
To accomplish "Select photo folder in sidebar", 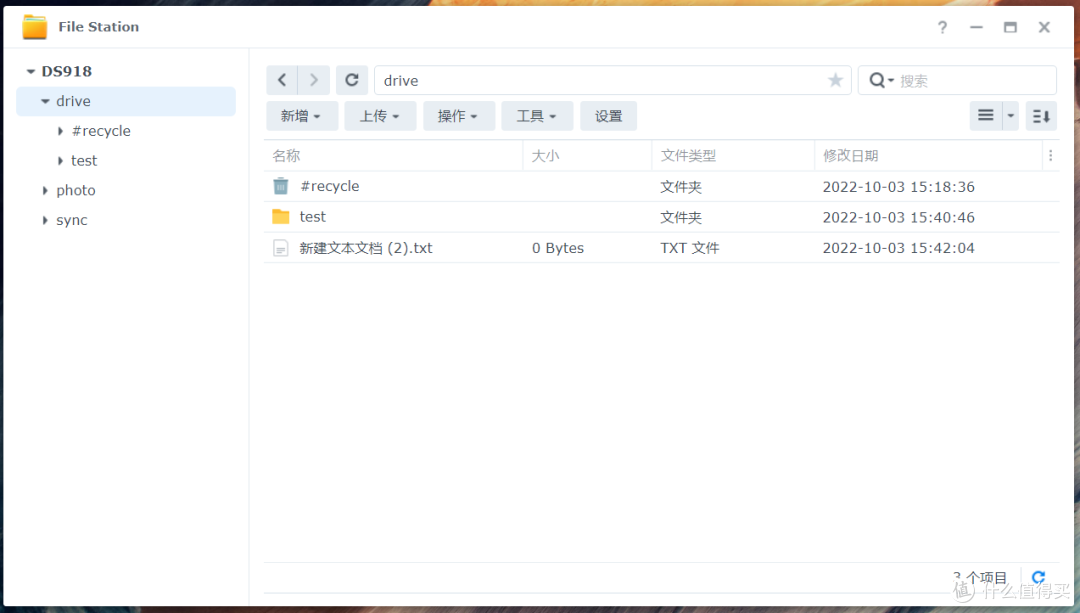I will [76, 190].
